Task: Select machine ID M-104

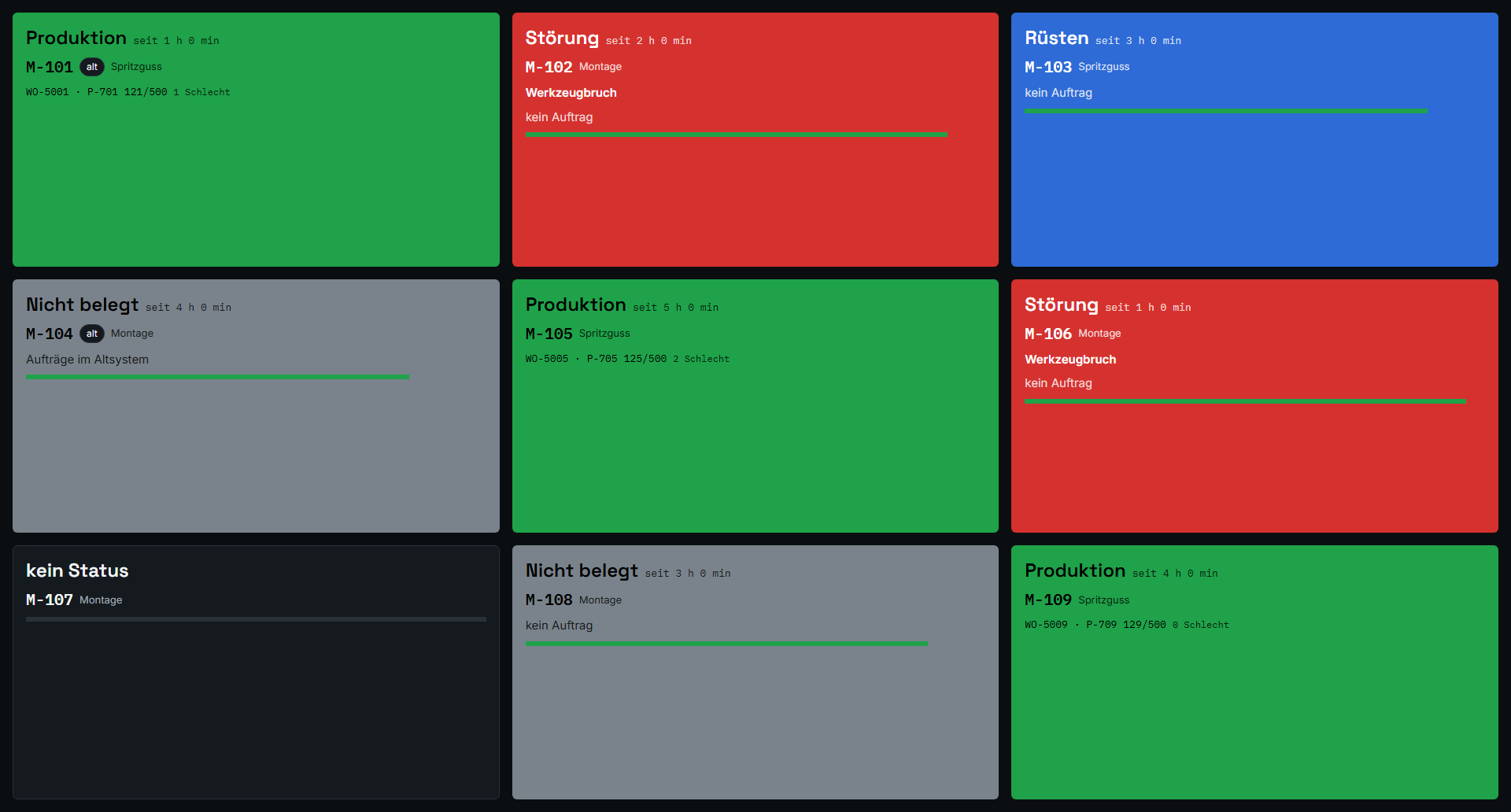Action: tap(50, 334)
